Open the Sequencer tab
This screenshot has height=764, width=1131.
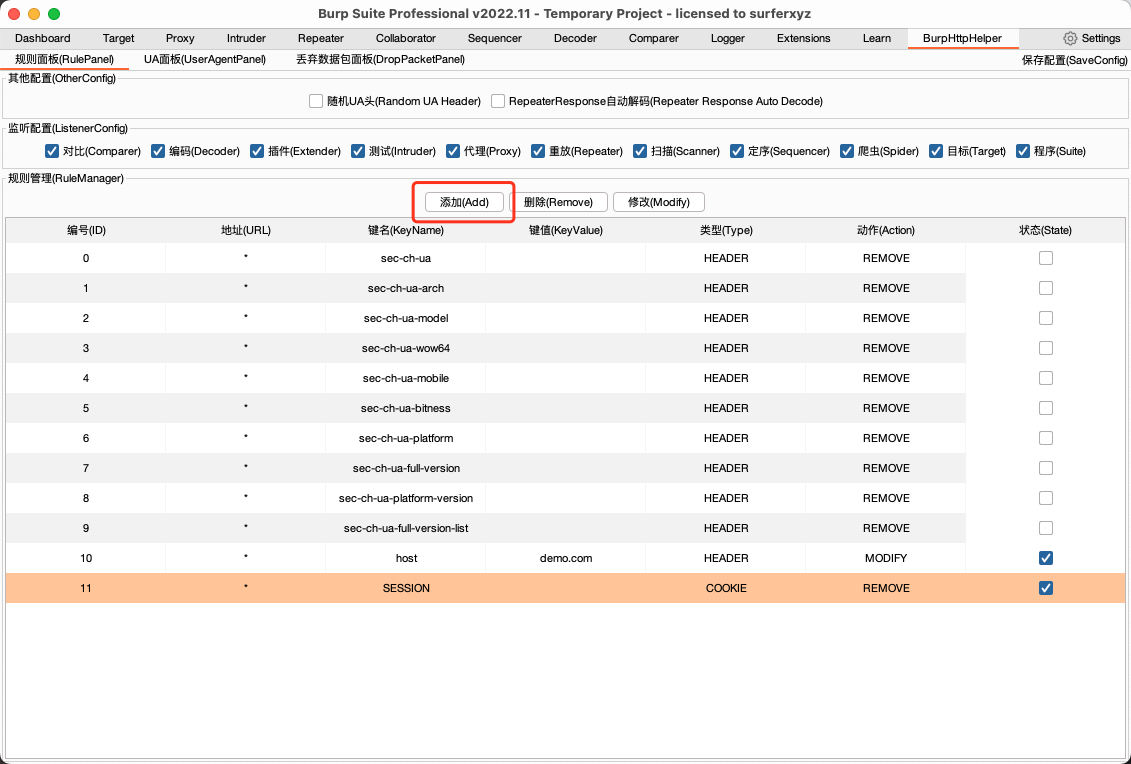(495, 38)
